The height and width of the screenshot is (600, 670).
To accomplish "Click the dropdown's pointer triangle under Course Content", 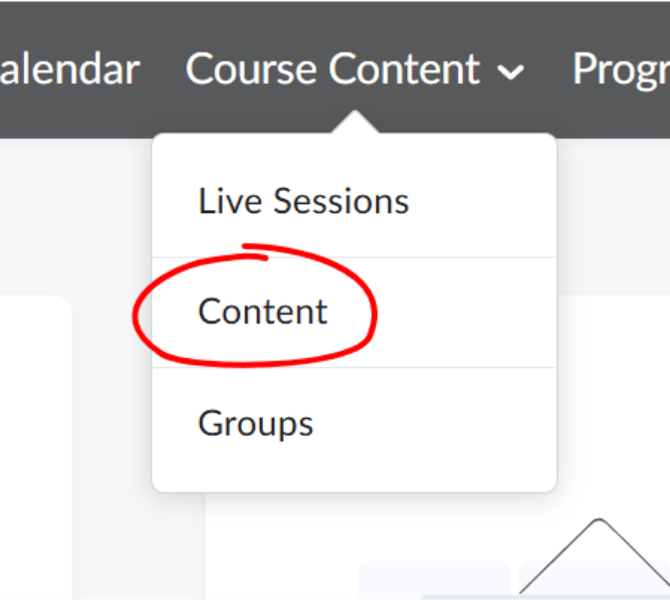I will click(x=355, y=122).
